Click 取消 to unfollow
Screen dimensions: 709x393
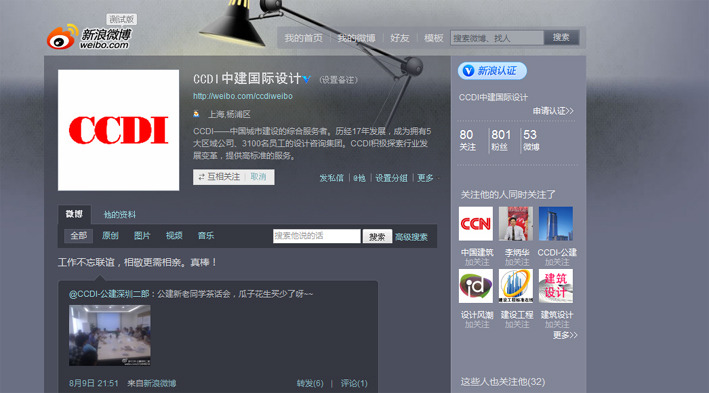click(x=258, y=177)
